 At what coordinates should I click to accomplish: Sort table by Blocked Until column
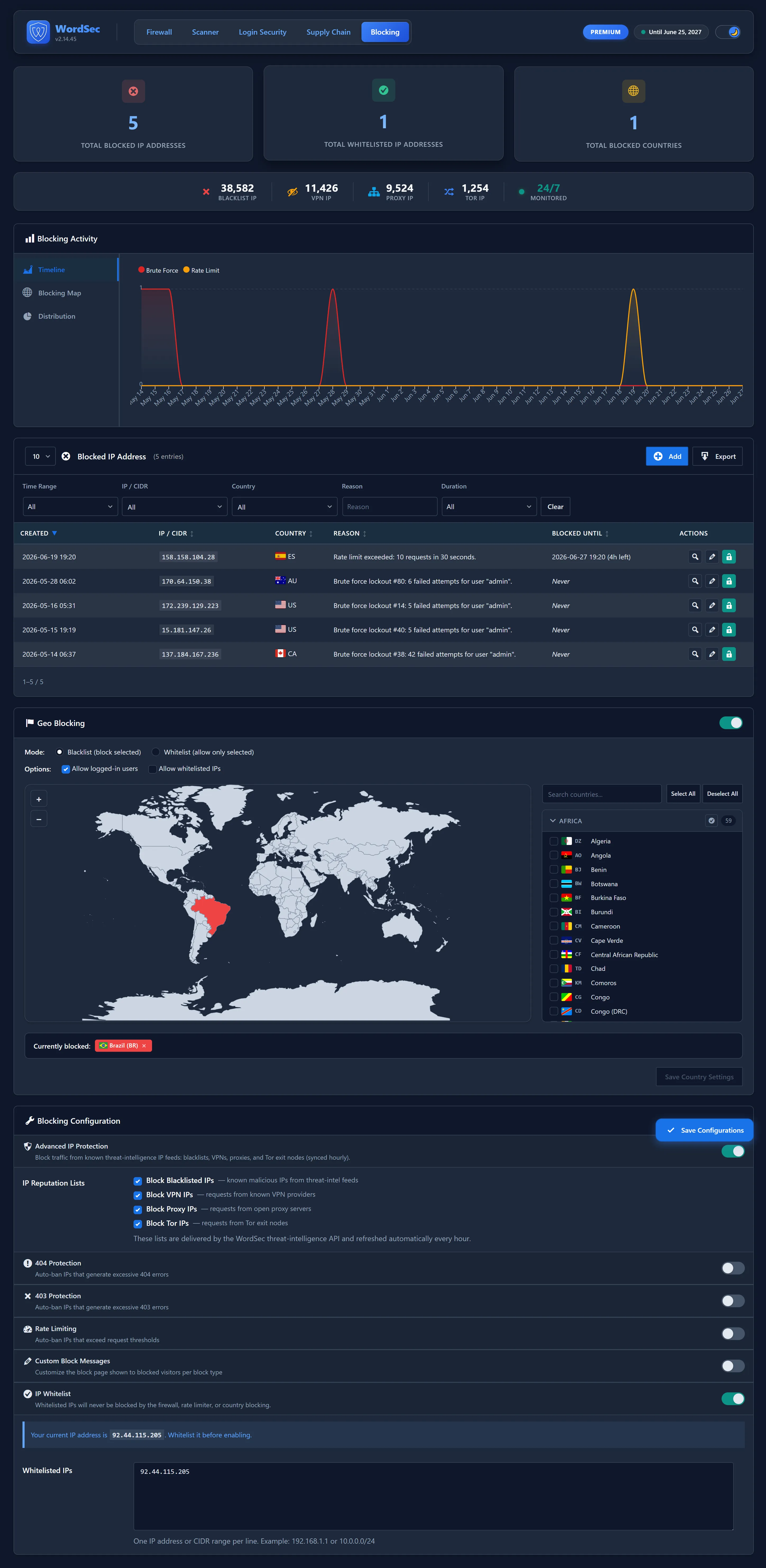pyautogui.click(x=580, y=533)
